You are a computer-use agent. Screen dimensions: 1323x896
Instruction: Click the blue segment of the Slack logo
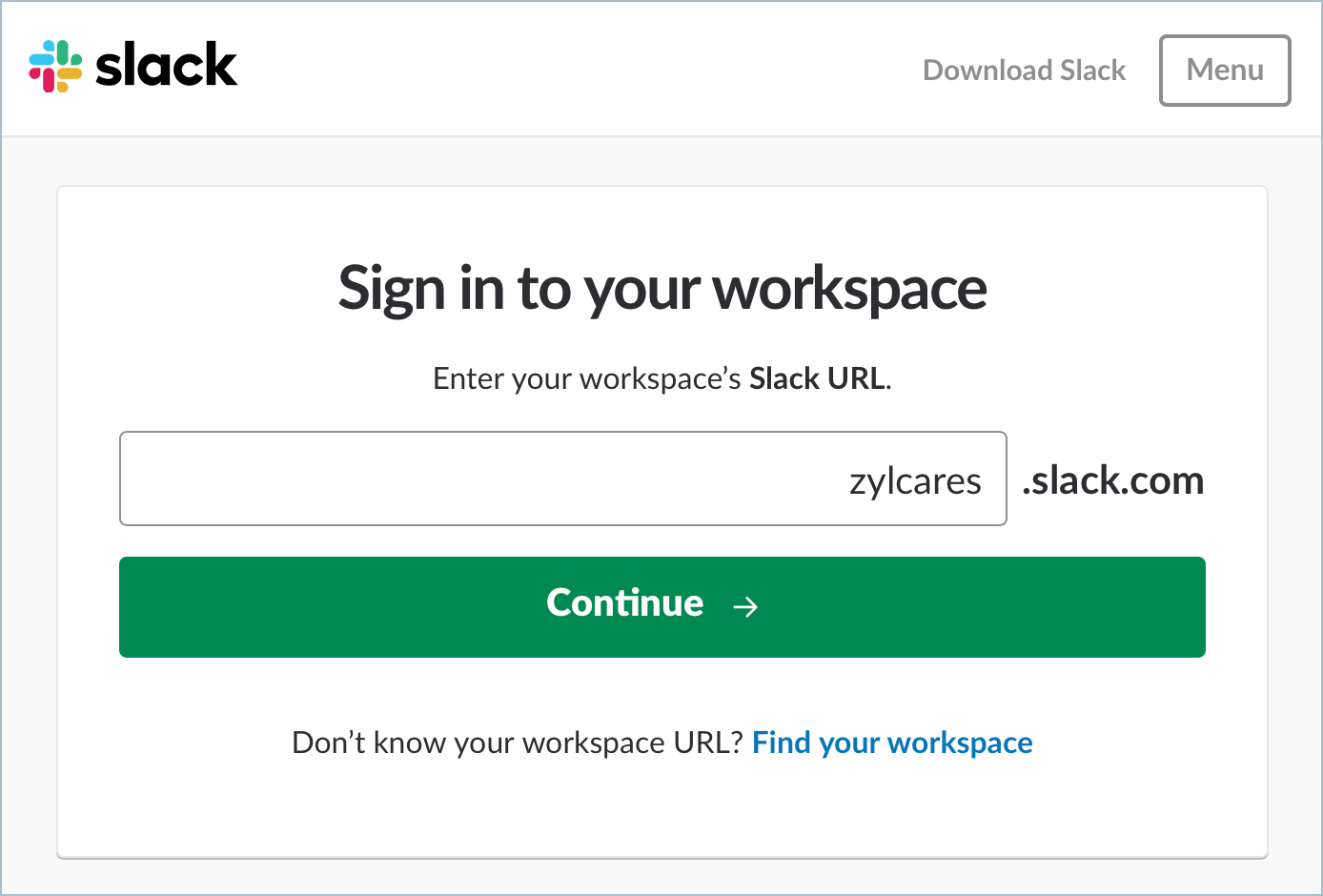(x=40, y=60)
